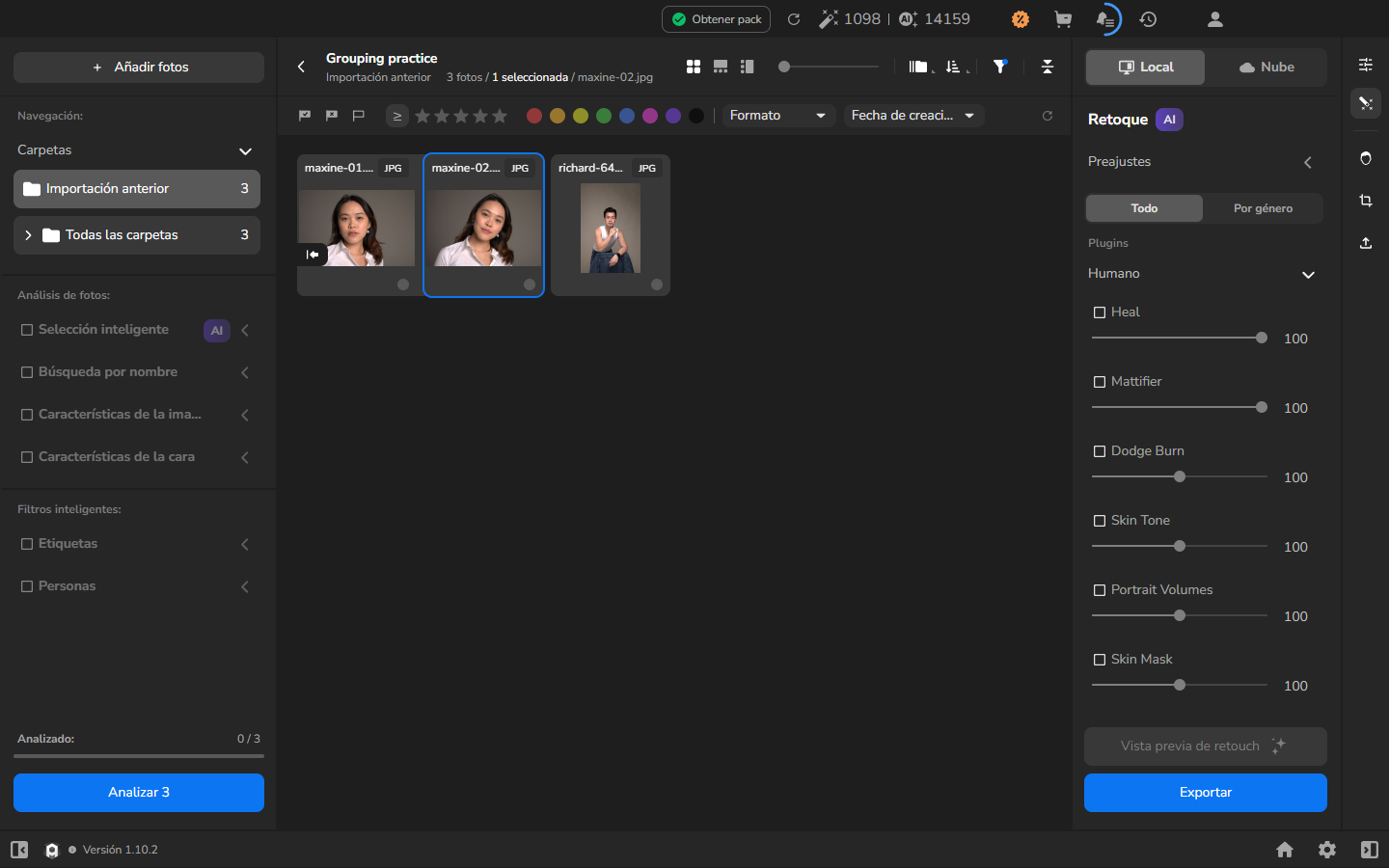Image resolution: width=1389 pixels, height=868 pixels.
Task: Open the settings gear icon
Action: tap(1327, 850)
